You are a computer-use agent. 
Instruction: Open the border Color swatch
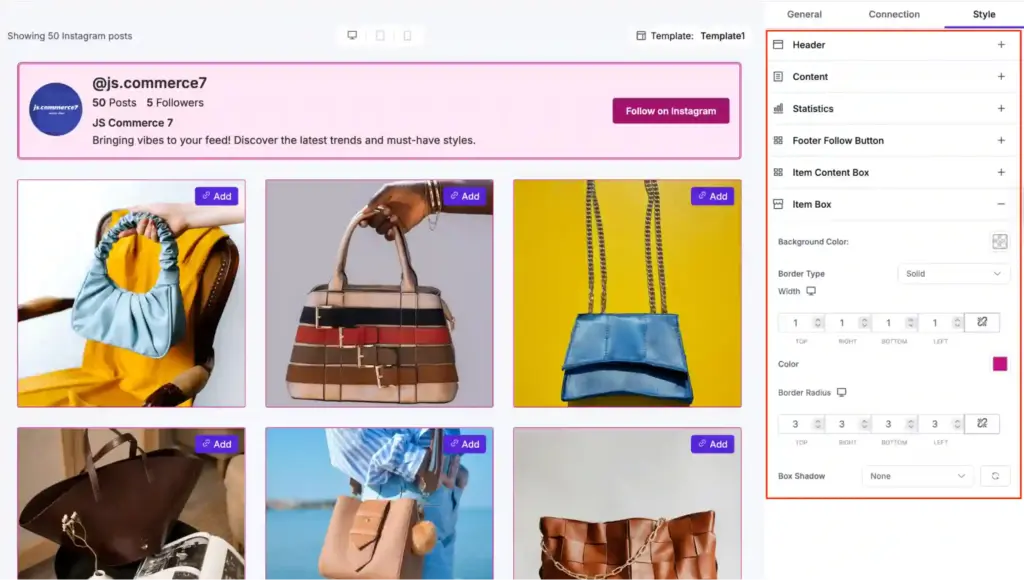tap(999, 364)
